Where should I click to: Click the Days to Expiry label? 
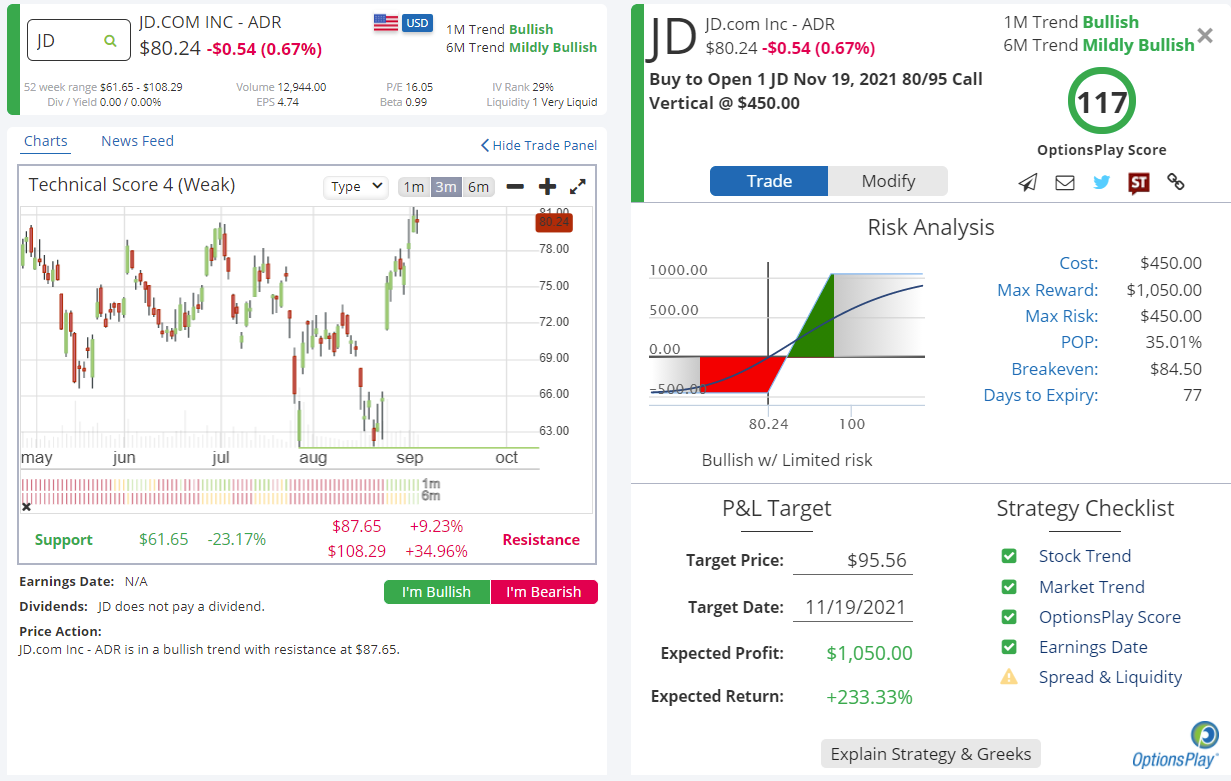(1041, 395)
